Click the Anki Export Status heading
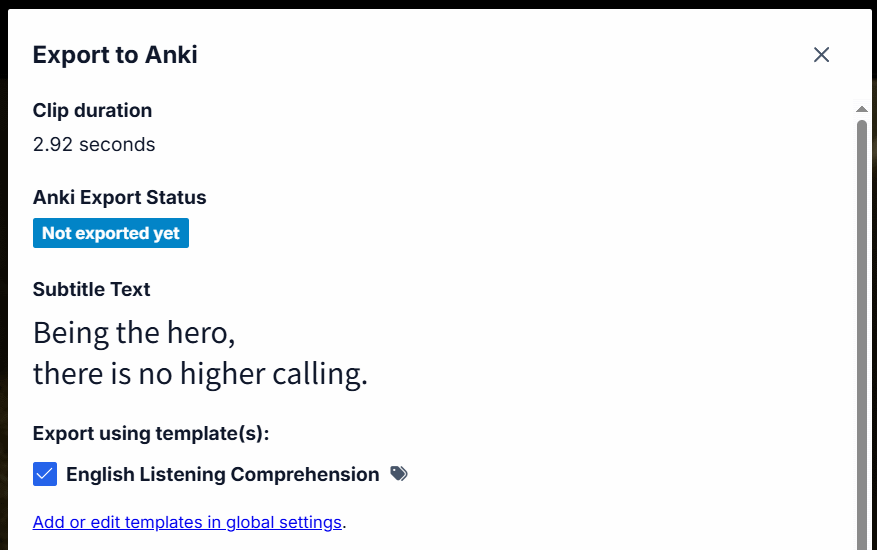This screenshot has height=550, width=877. (x=119, y=197)
